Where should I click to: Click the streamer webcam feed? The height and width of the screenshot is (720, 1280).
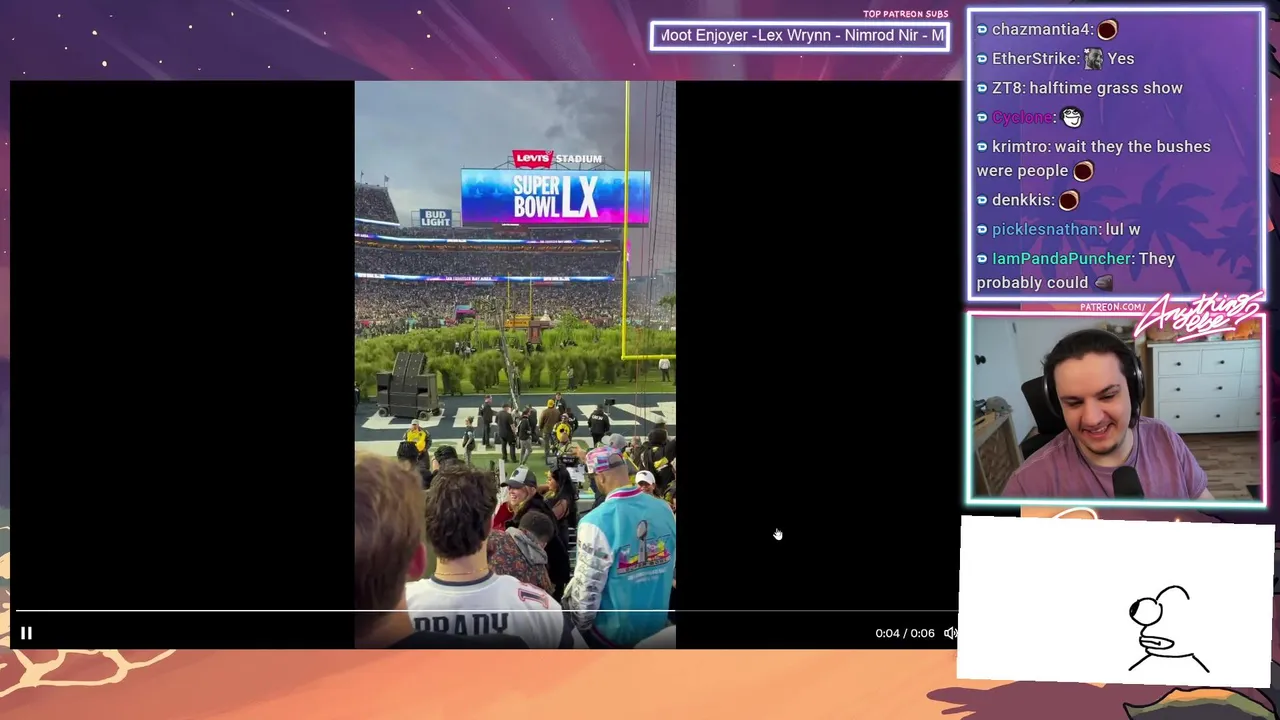[x=1116, y=407]
